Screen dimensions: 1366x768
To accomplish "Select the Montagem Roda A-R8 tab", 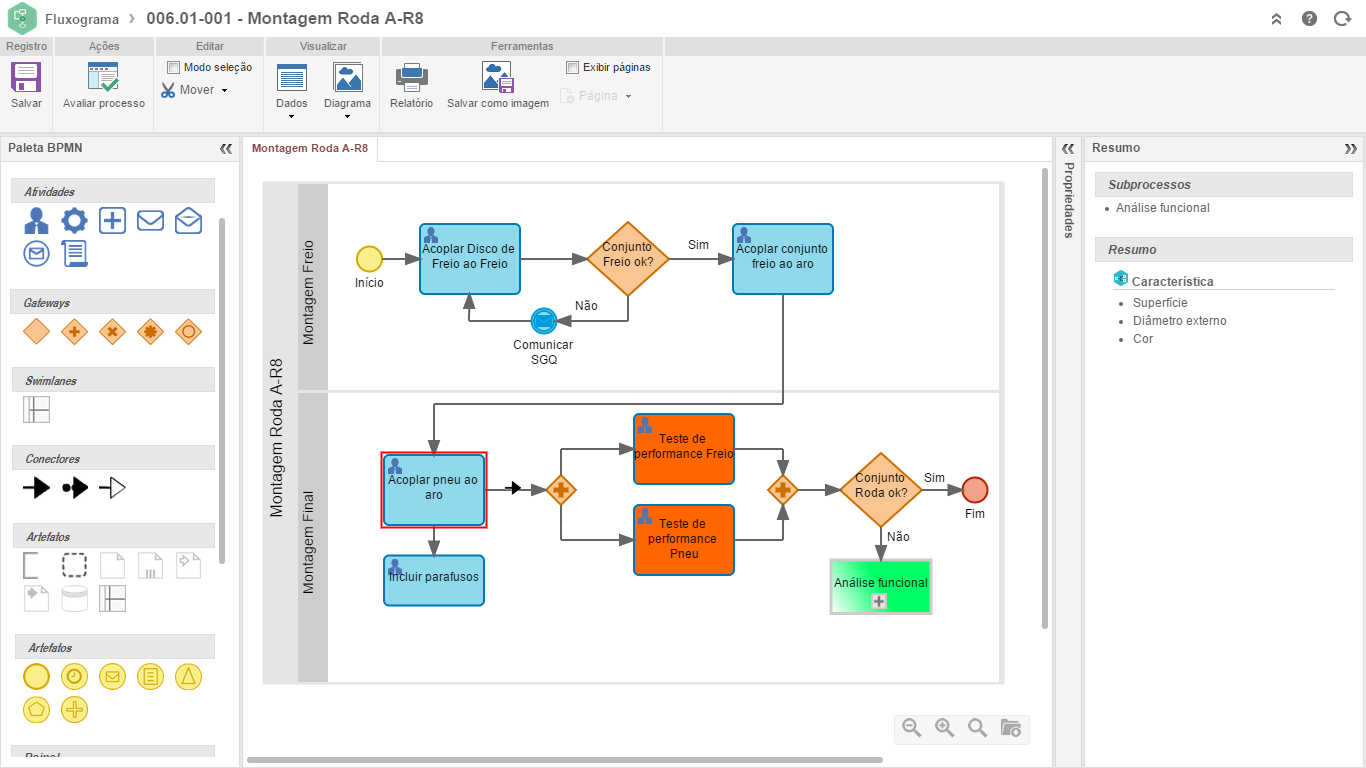I will coord(309,148).
